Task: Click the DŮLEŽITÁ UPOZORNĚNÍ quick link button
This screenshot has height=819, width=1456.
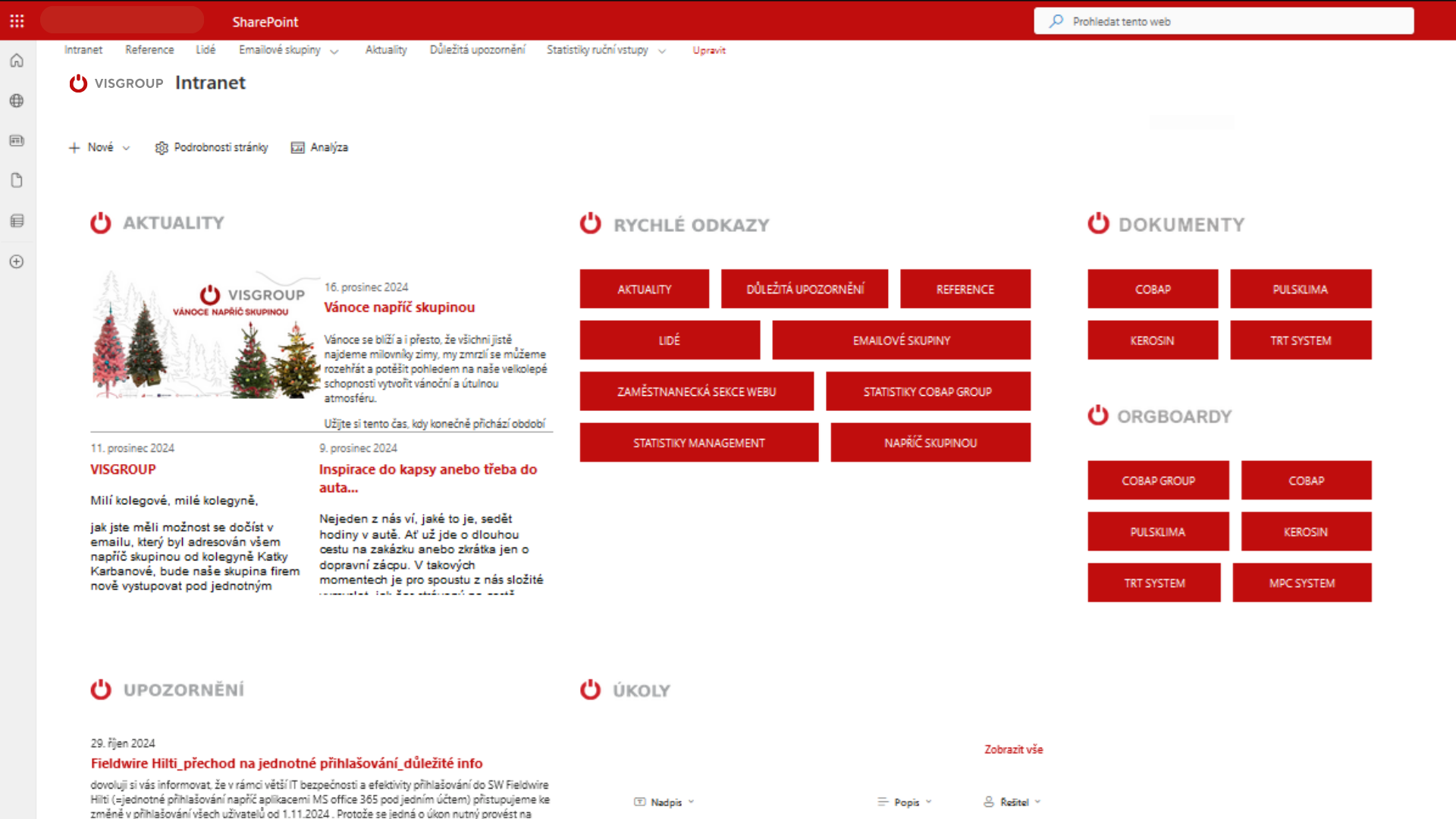Action: coord(805,289)
